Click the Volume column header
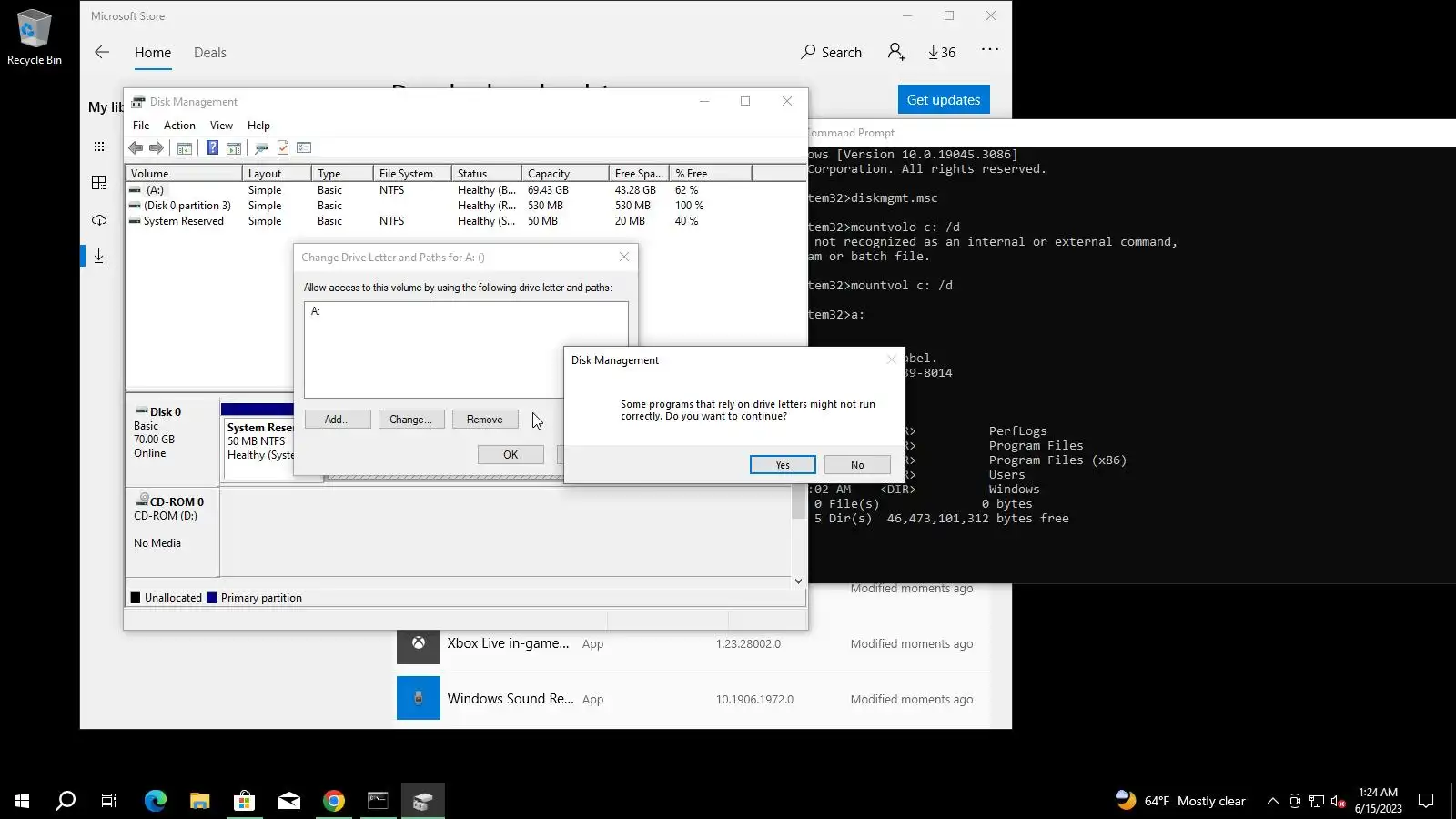 point(184,173)
